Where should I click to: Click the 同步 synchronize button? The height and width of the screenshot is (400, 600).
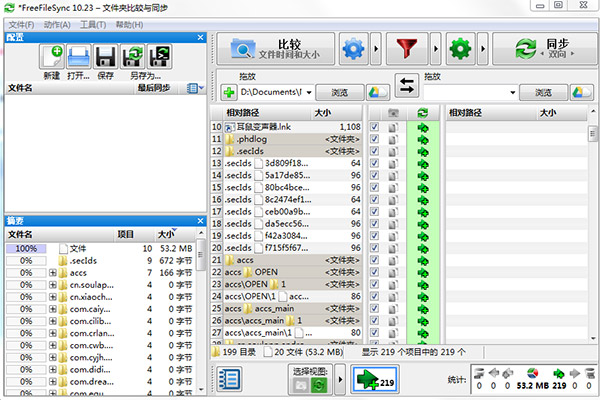tap(544, 48)
